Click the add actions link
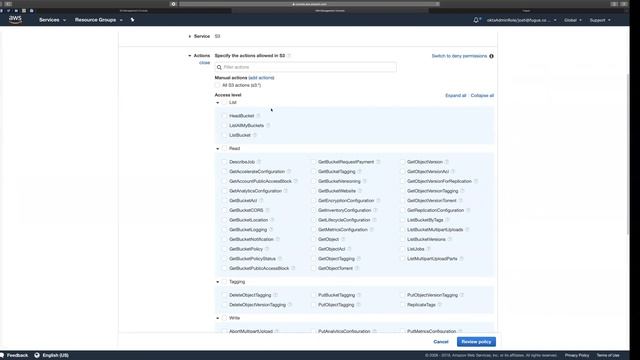640x360 pixels. tap(261, 78)
